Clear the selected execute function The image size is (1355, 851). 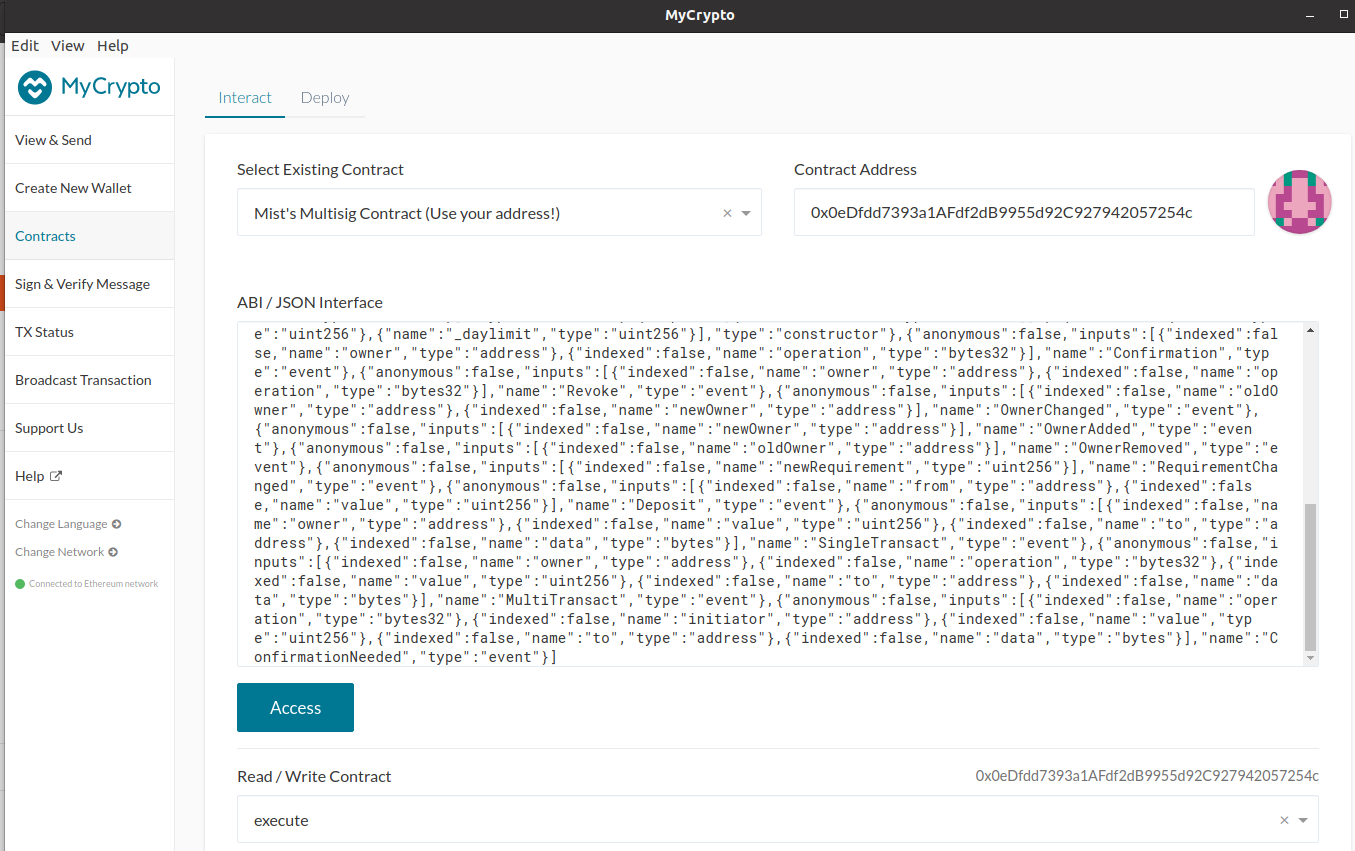1284,820
